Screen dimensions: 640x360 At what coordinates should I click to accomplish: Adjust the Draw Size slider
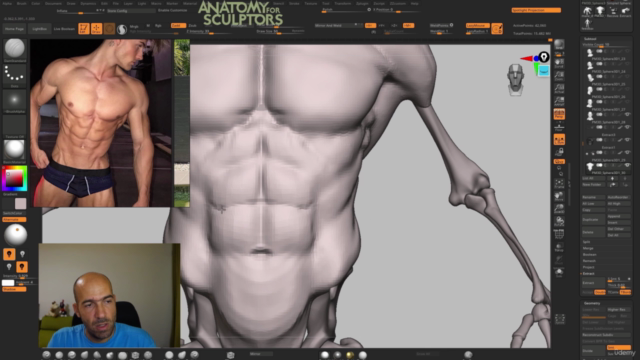point(280,31)
